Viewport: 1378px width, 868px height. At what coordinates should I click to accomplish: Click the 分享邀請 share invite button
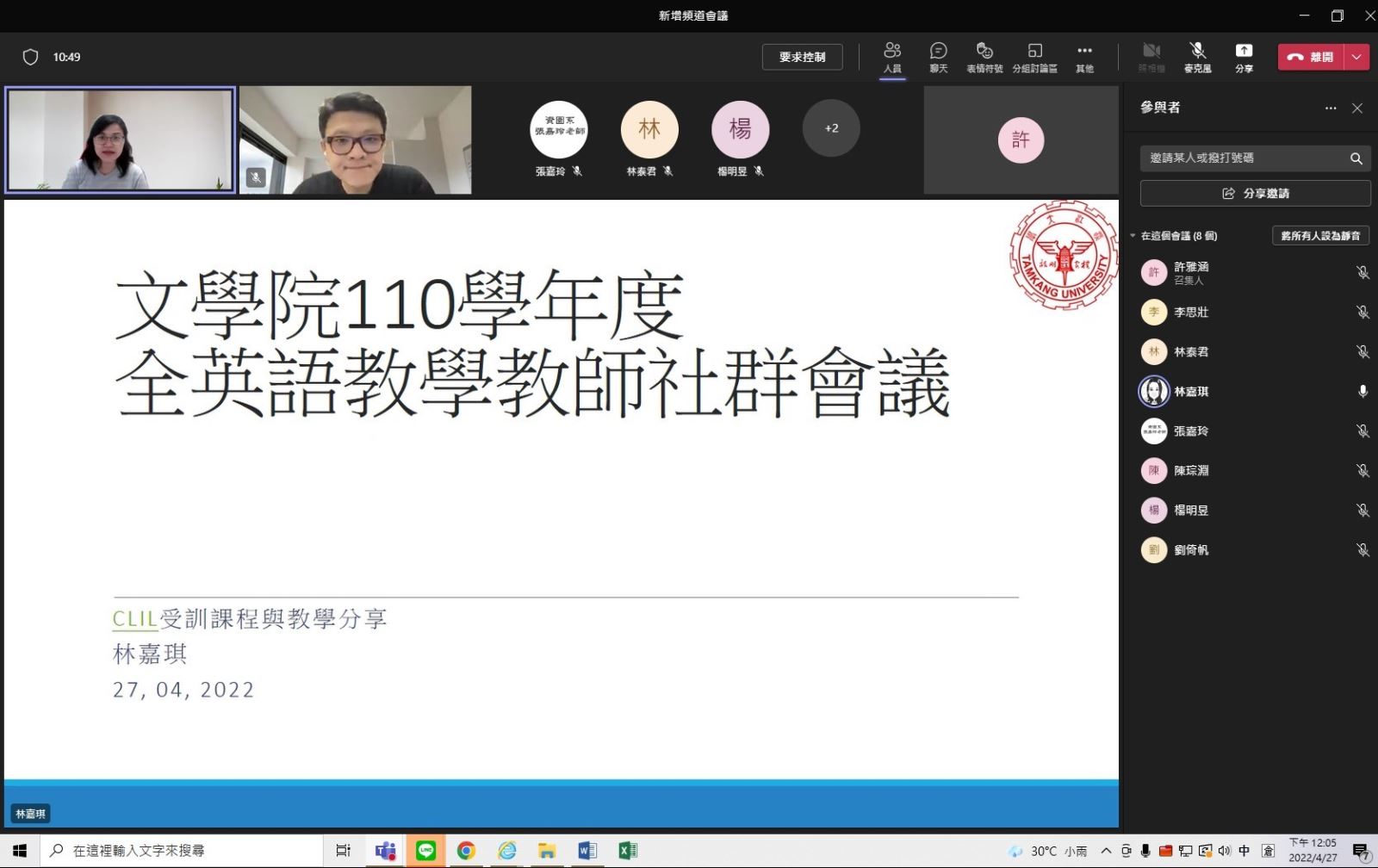pos(1255,194)
